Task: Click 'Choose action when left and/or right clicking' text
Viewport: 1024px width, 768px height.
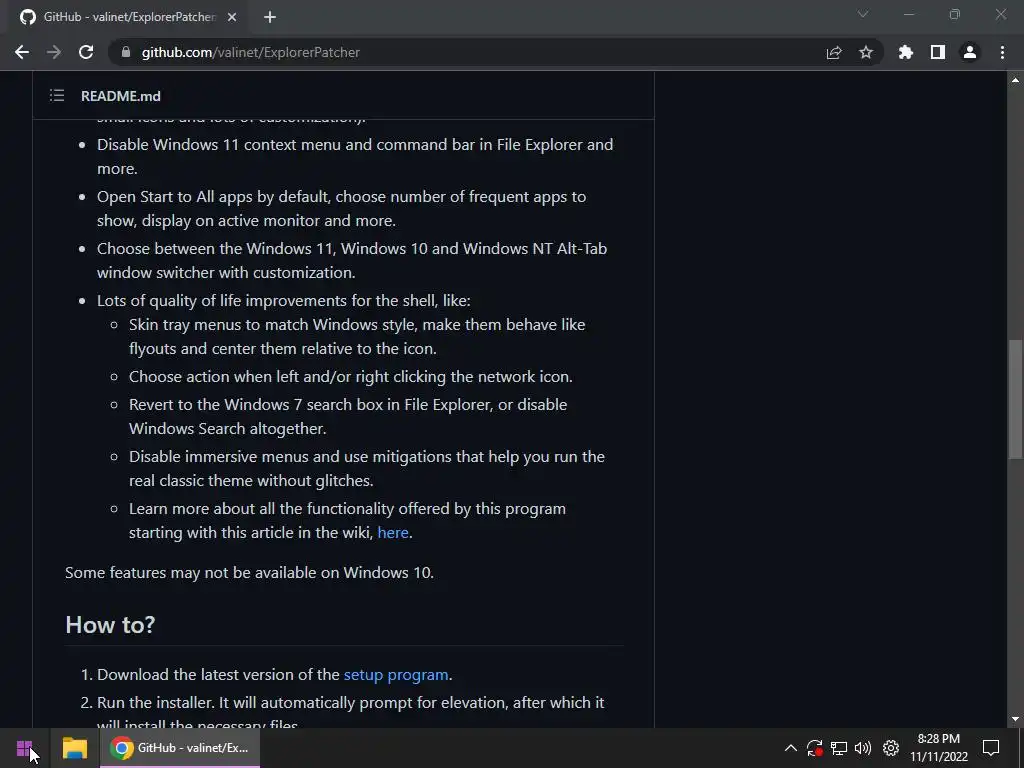Action: (x=351, y=377)
